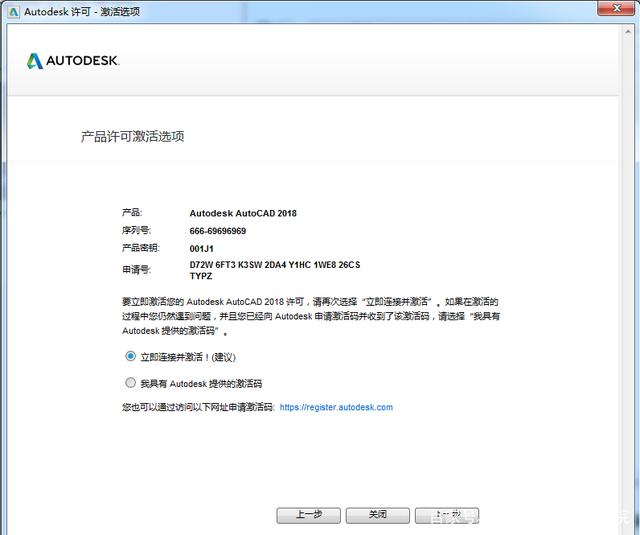
Task: Click the 申请号 label
Action: (136, 270)
